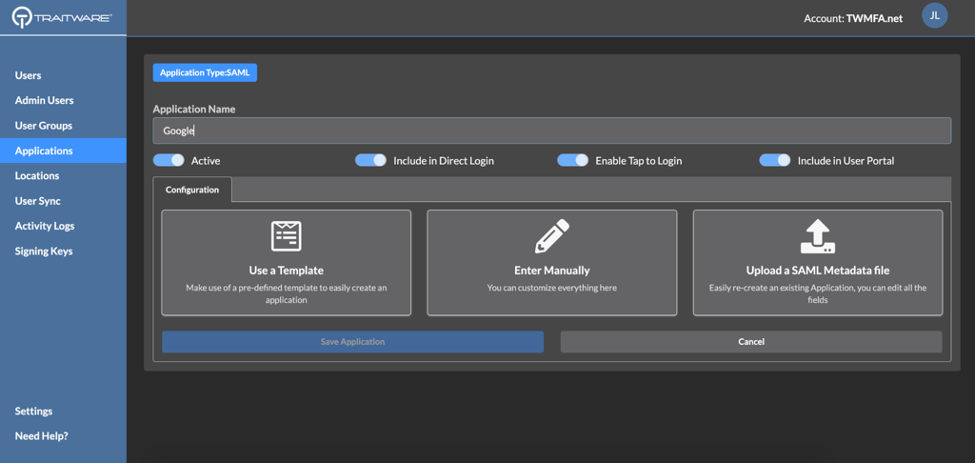
Task: Click the TraitWare logo
Action: 62,18
